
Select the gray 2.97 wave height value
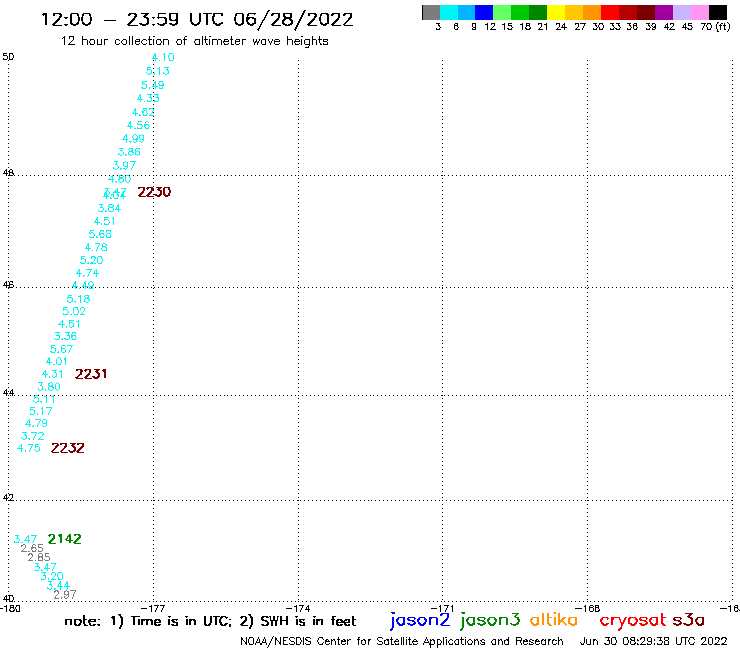click(65, 595)
